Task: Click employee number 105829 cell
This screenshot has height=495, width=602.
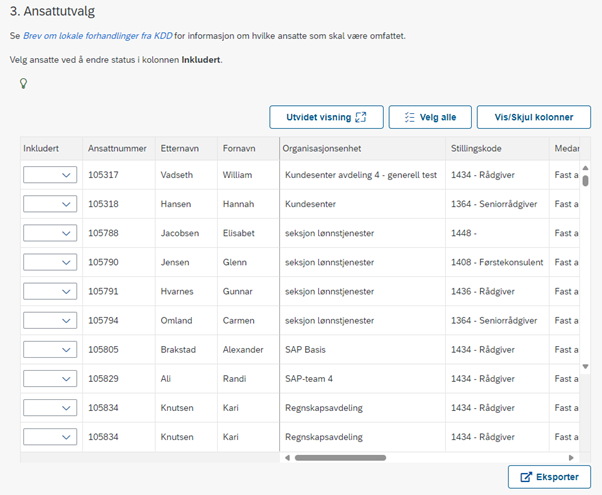Action: [119, 379]
